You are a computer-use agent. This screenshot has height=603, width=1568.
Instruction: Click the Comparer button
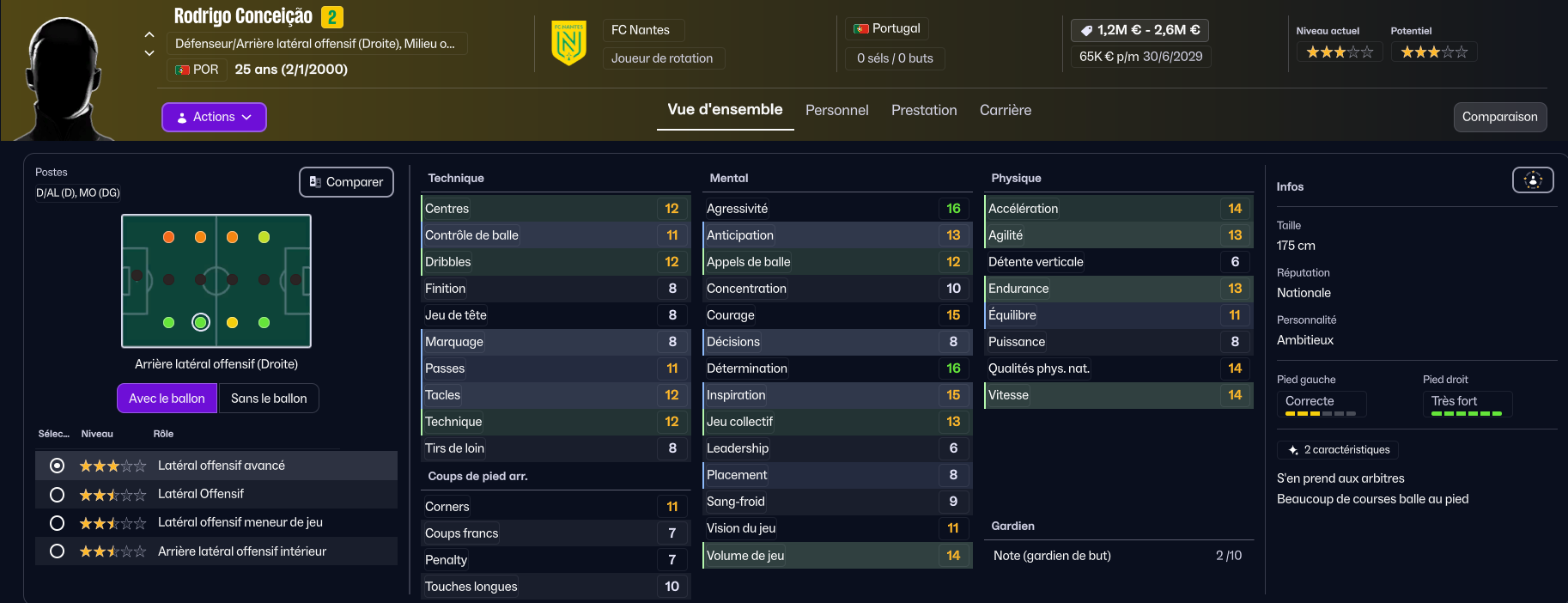pyautogui.click(x=346, y=182)
